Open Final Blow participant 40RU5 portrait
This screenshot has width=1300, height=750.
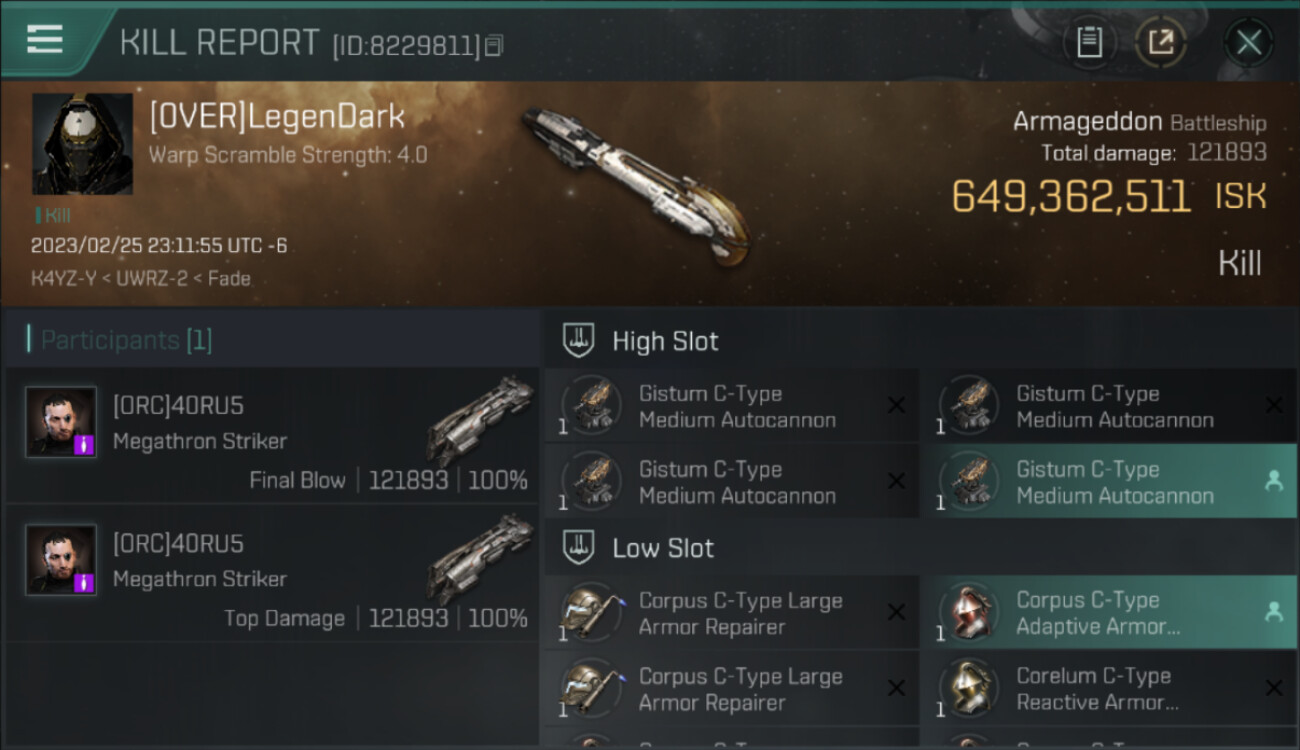[61, 422]
